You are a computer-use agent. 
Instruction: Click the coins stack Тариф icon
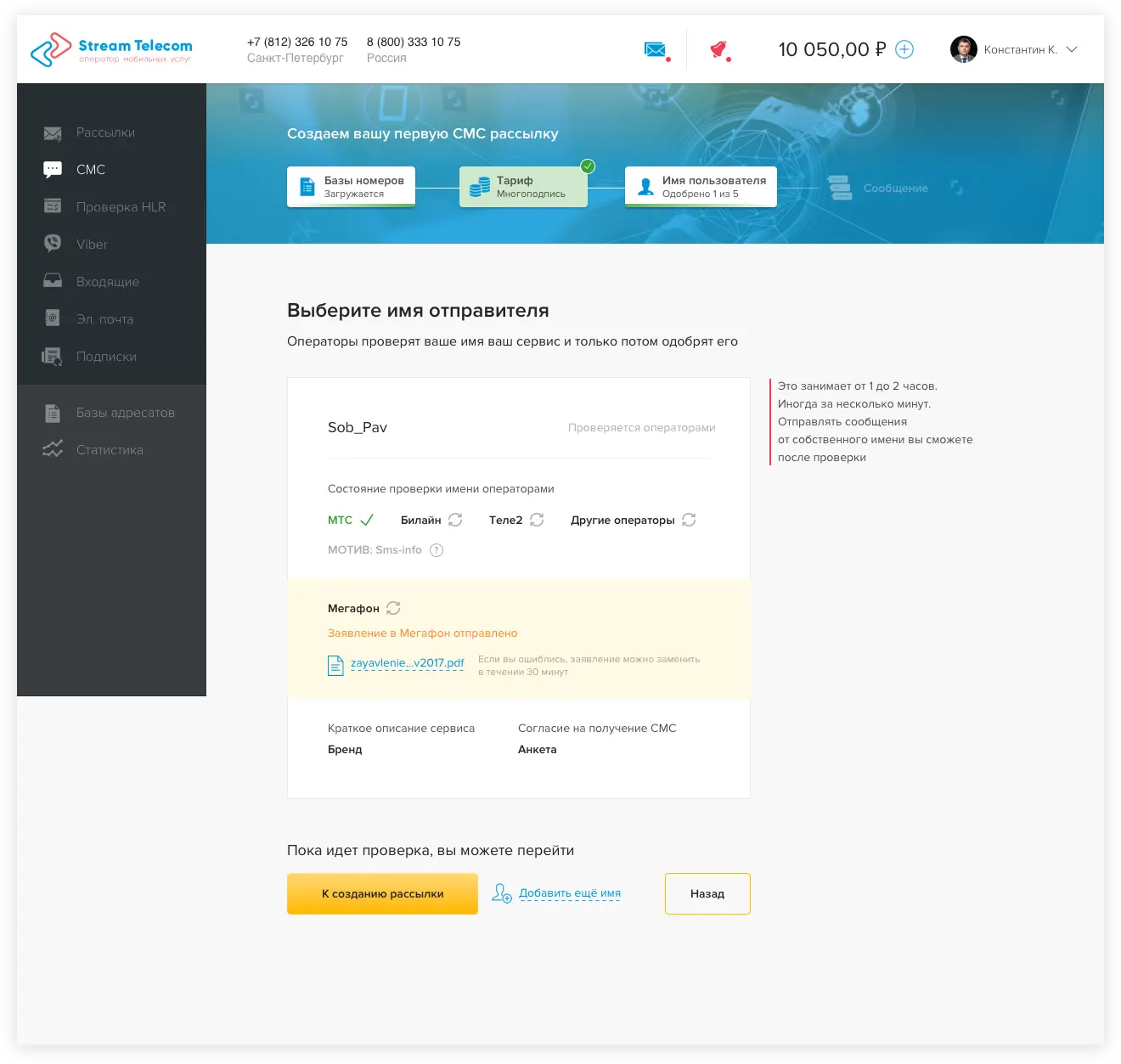click(480, 187)
